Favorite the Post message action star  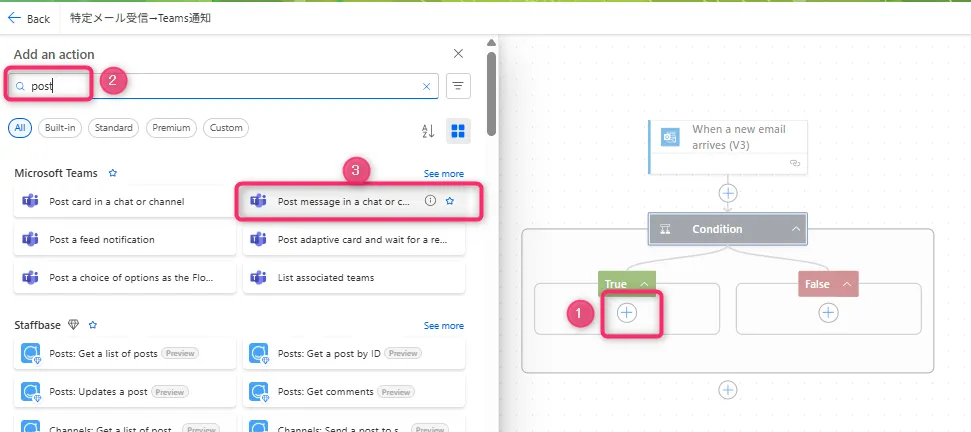(450, 201)
